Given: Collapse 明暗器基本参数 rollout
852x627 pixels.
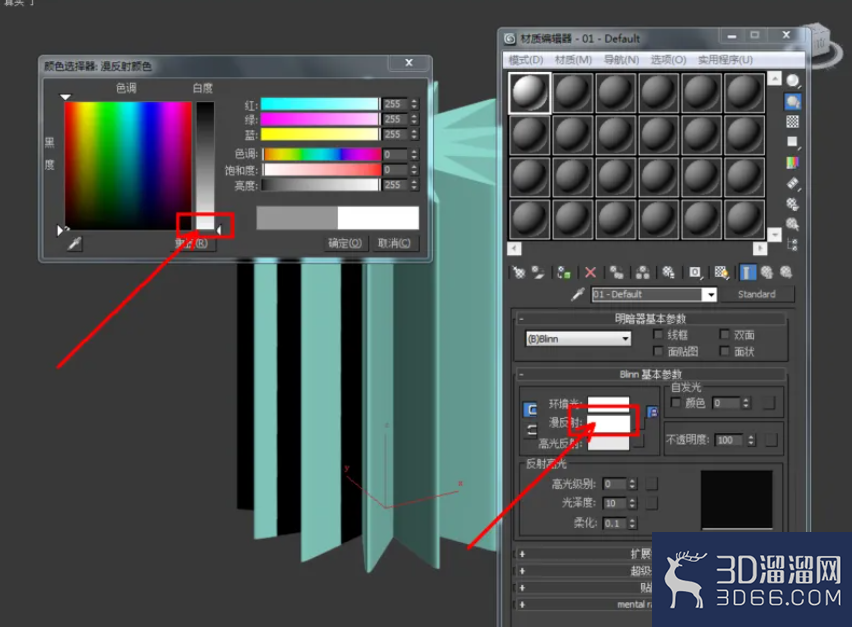Looking at the screenshot, I should point(650,318).
